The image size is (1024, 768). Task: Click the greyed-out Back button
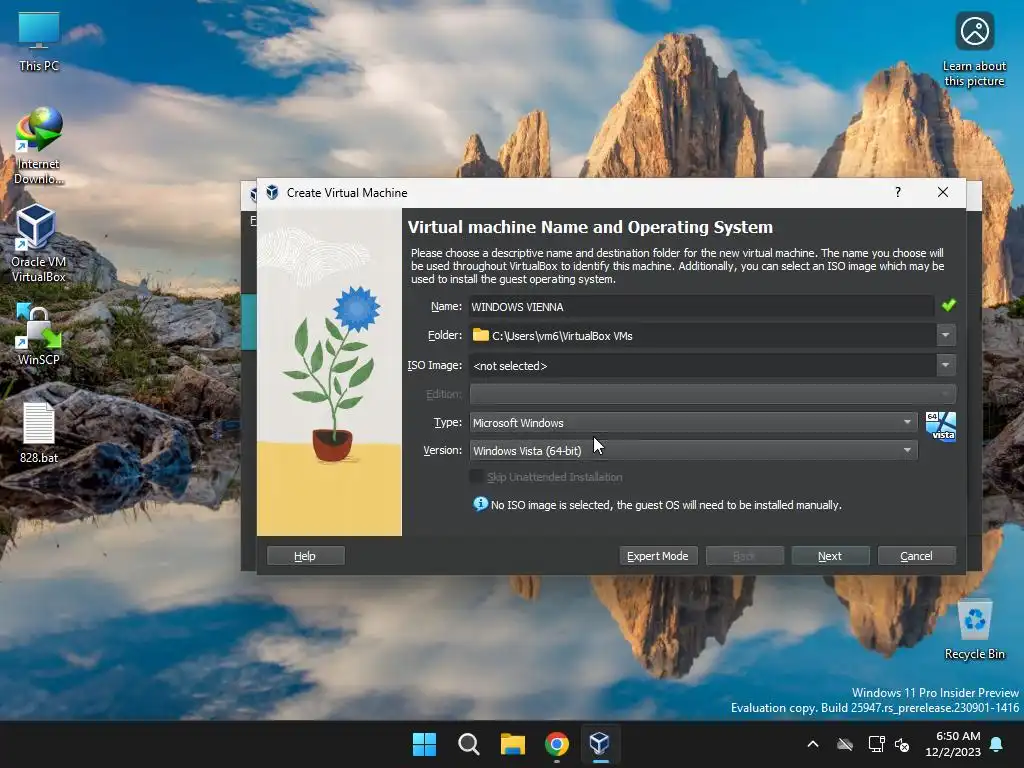744,556
